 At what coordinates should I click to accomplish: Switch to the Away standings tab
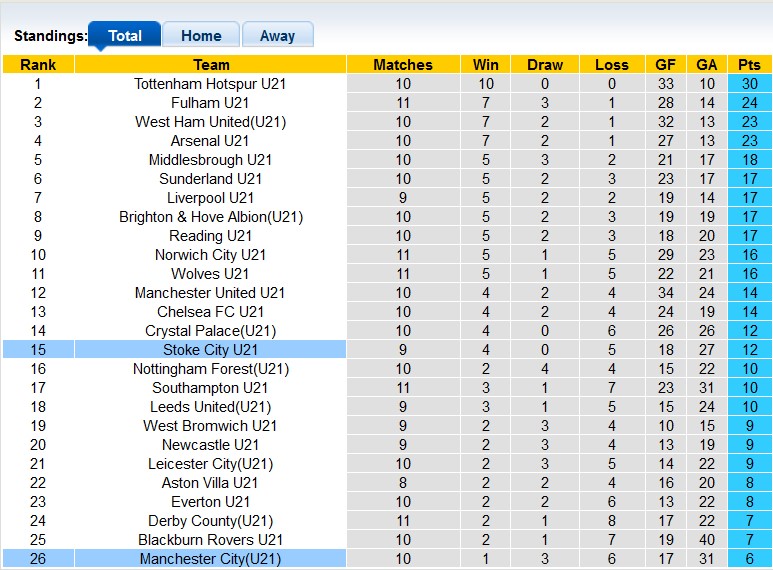click(x=278, y=35)
